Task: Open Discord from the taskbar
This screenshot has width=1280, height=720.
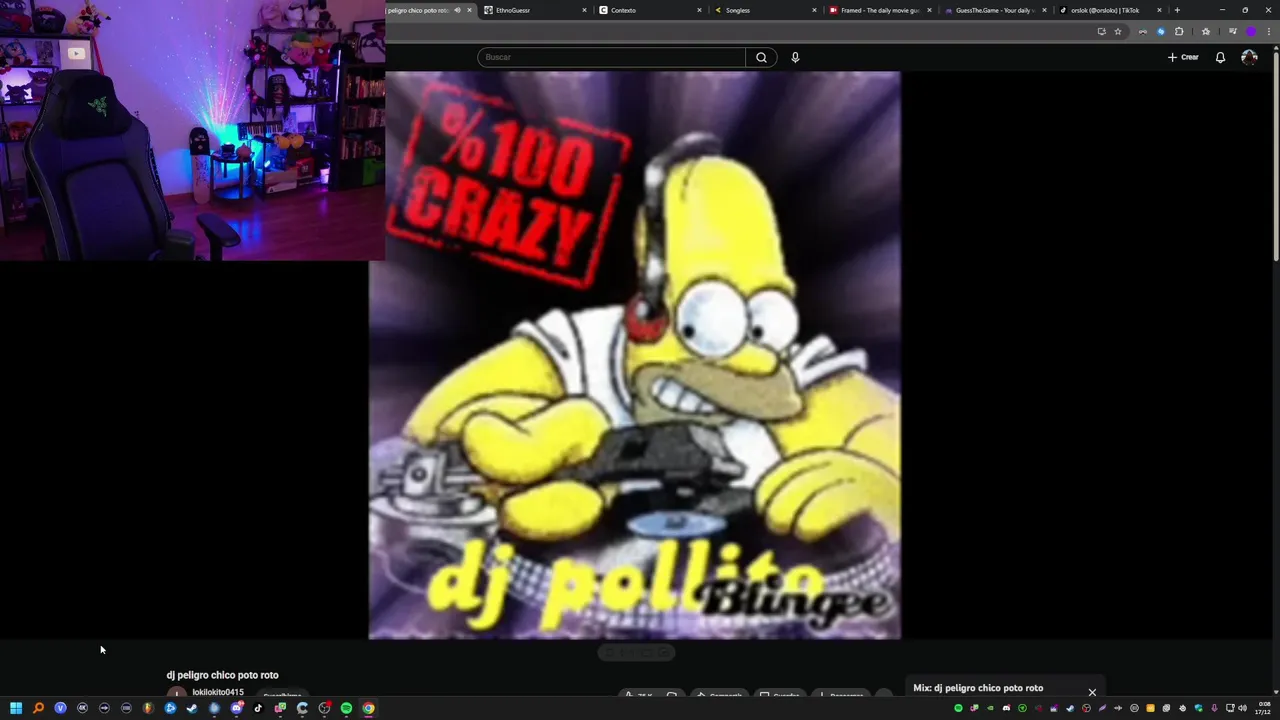Action: 236,708
